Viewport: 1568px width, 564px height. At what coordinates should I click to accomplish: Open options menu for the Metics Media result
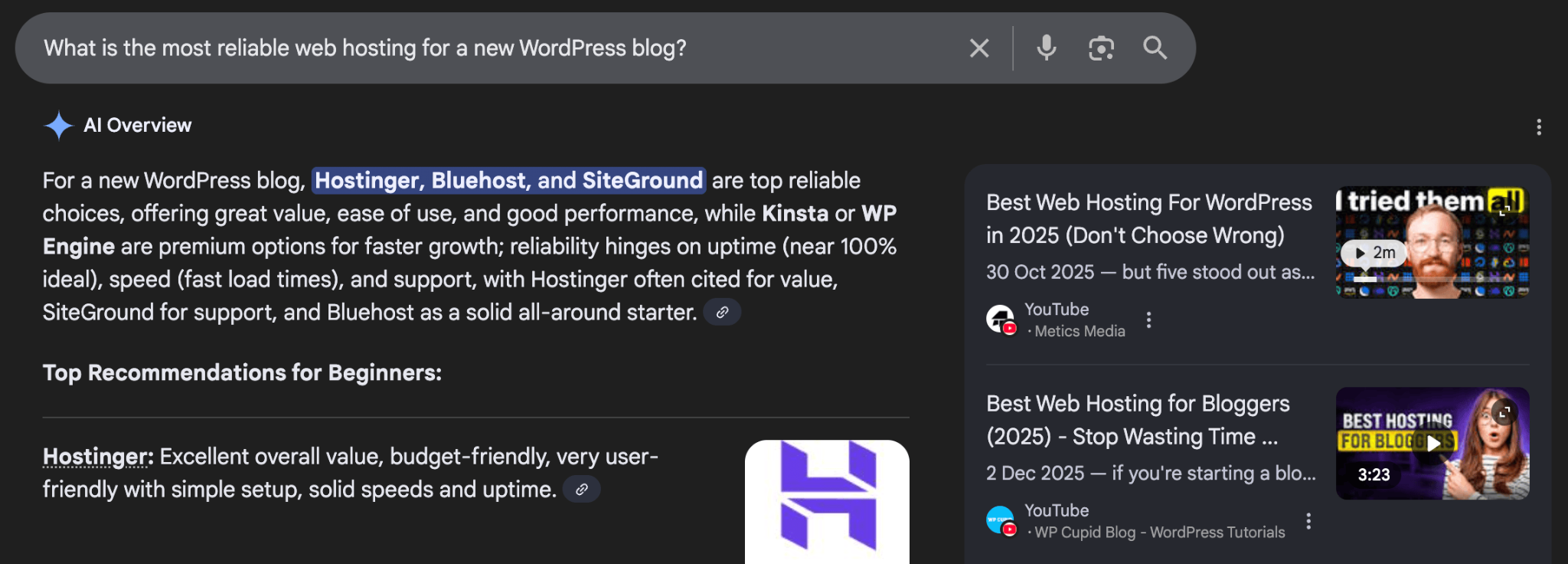tap(1148, 320)
